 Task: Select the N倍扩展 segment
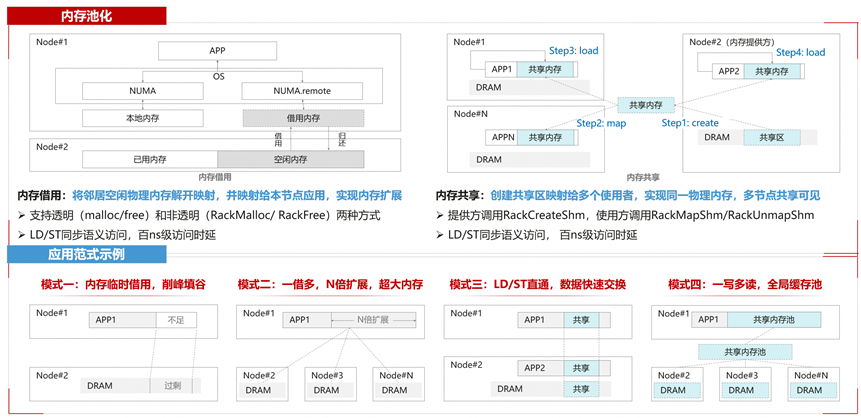373,320
